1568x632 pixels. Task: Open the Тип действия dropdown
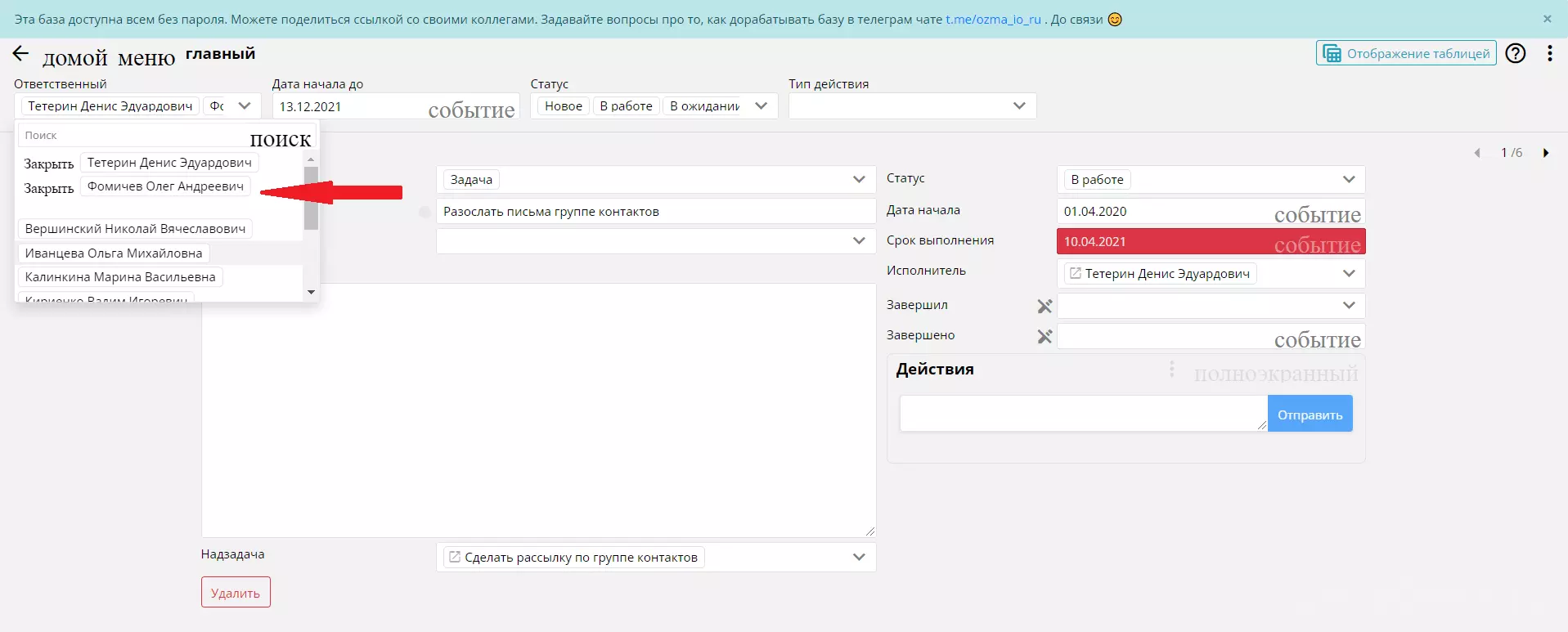click(x=912, y=105)
